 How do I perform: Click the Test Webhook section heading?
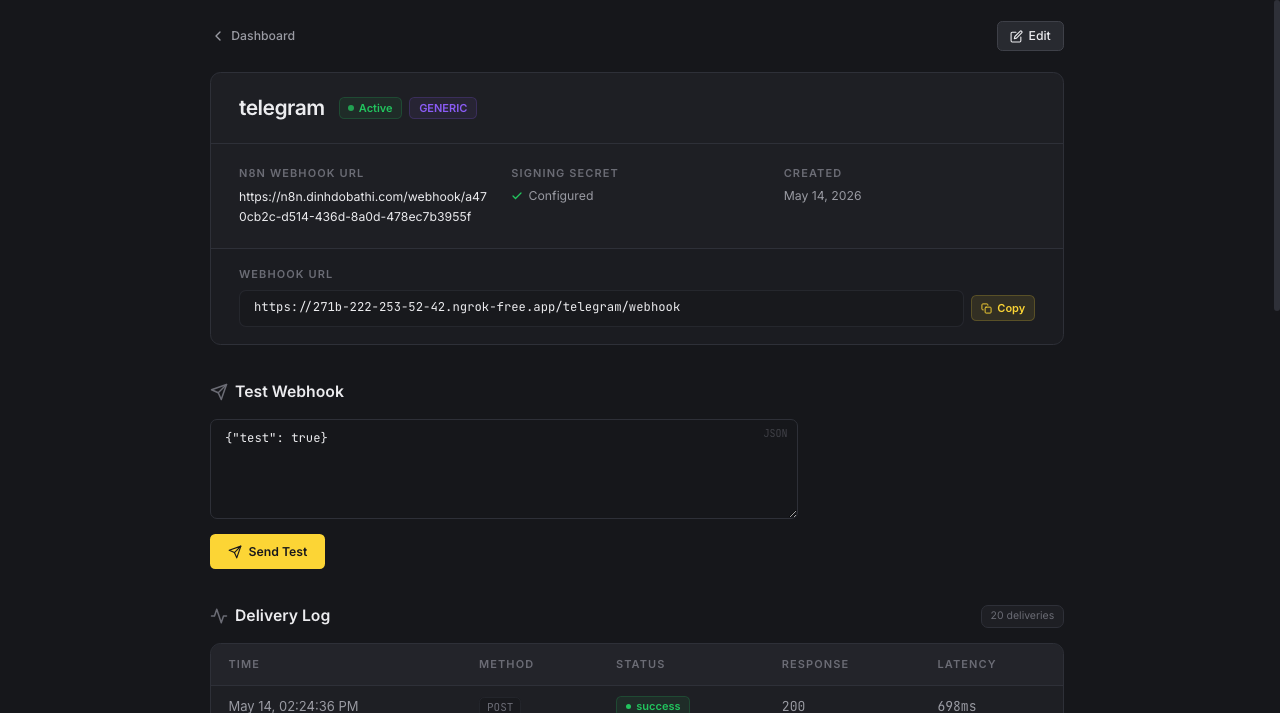(289, 392)
